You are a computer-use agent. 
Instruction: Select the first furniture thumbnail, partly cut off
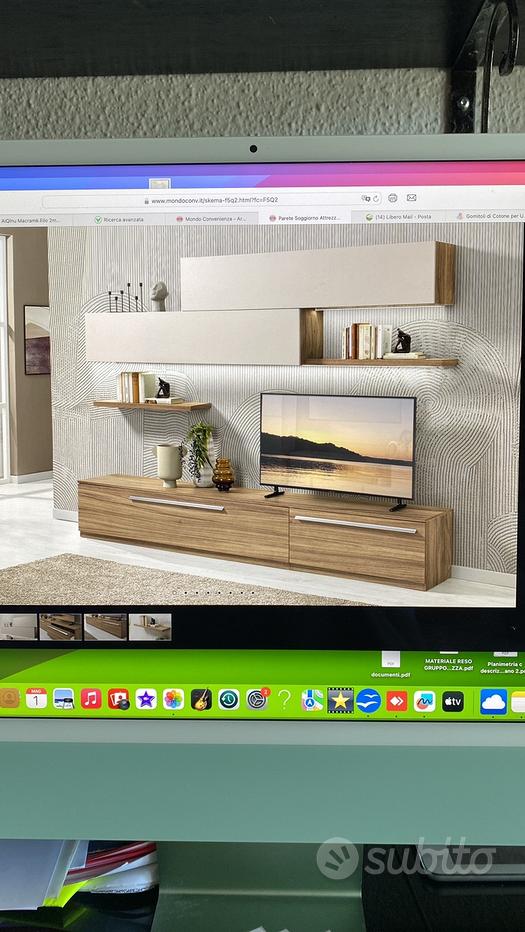tap(18, 627)
